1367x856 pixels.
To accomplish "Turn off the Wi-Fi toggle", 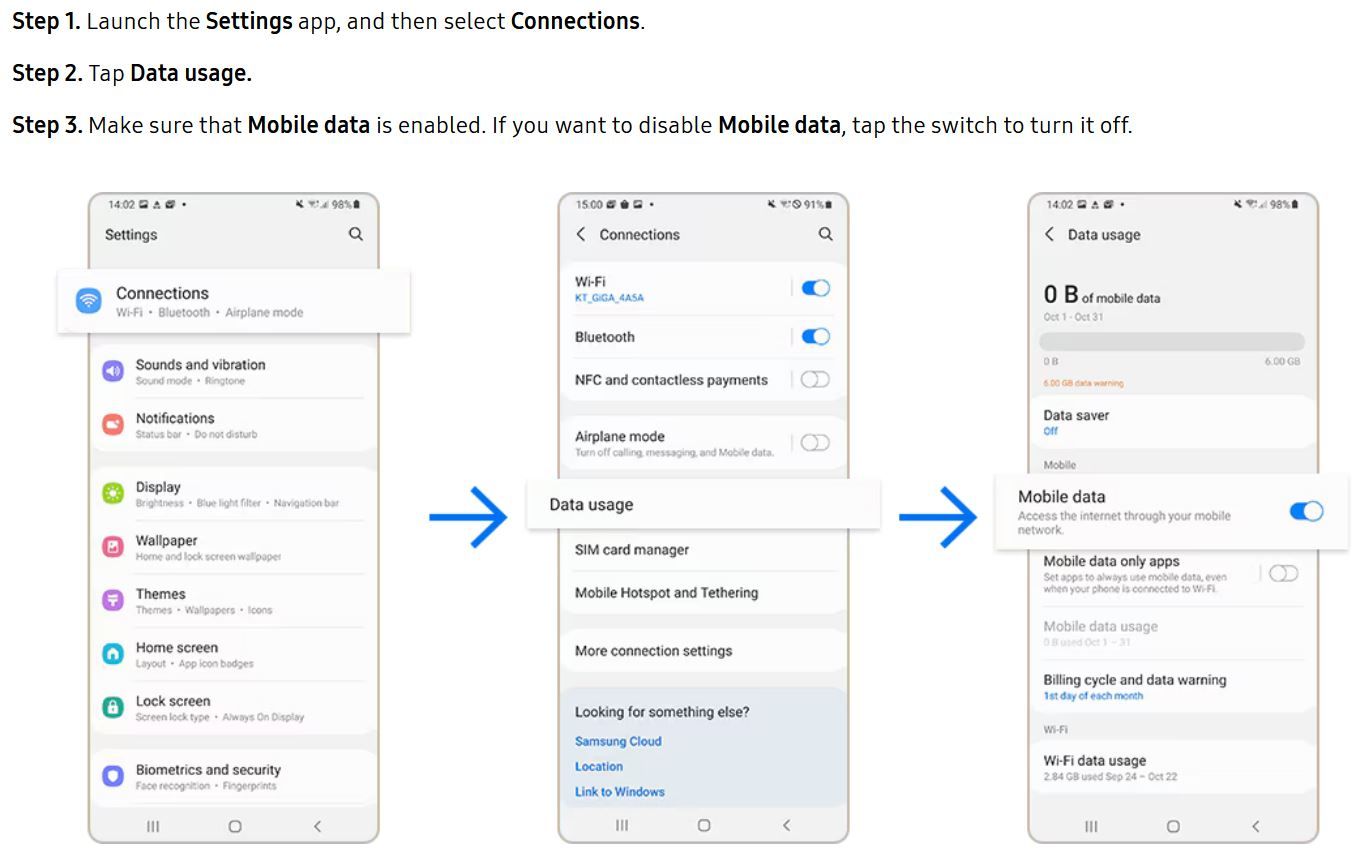I will pyautogui.click(x=816, y=288).
